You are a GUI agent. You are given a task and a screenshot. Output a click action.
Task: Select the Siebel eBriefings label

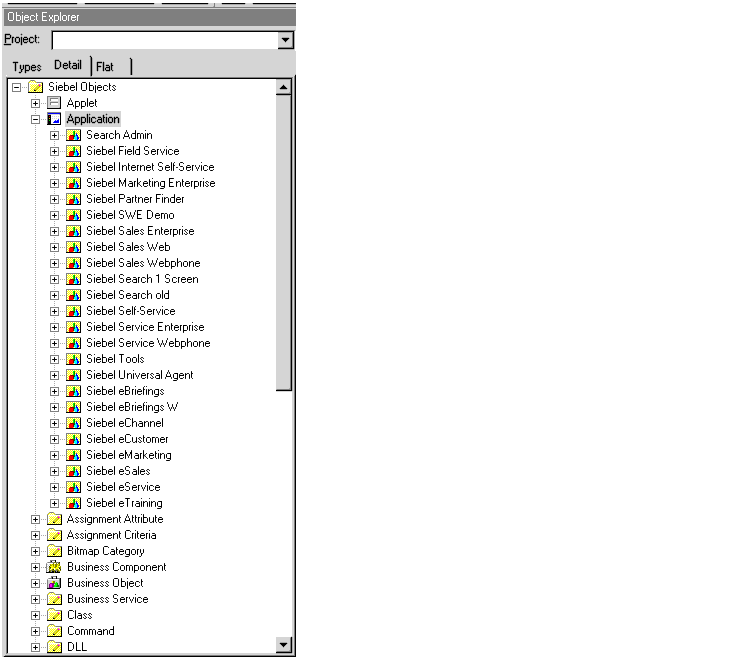(125, 391)
